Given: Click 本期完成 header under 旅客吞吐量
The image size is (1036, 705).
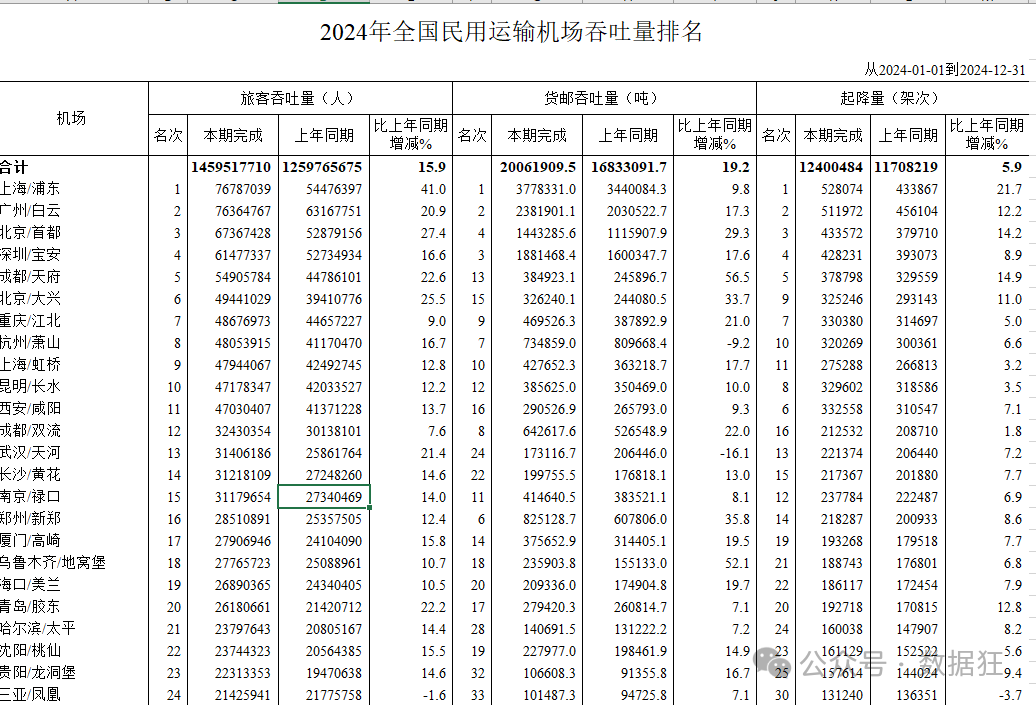Looking at the screenshot, I should (x=233, y=135).
